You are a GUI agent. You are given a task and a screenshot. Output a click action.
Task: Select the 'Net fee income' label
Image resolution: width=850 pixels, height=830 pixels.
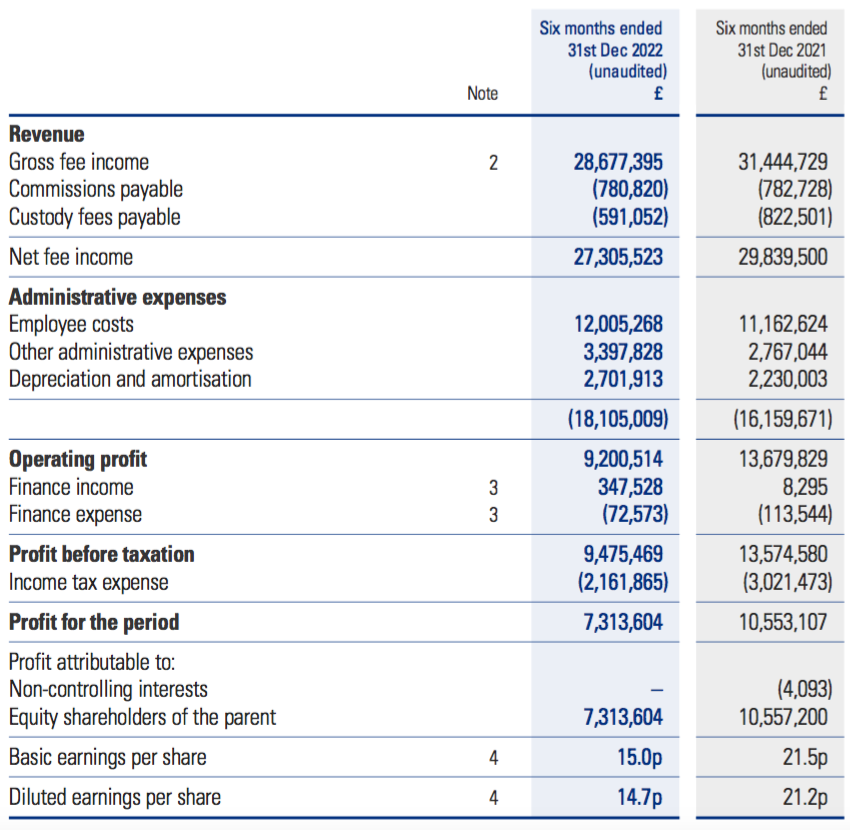click(x=71, y=257)
